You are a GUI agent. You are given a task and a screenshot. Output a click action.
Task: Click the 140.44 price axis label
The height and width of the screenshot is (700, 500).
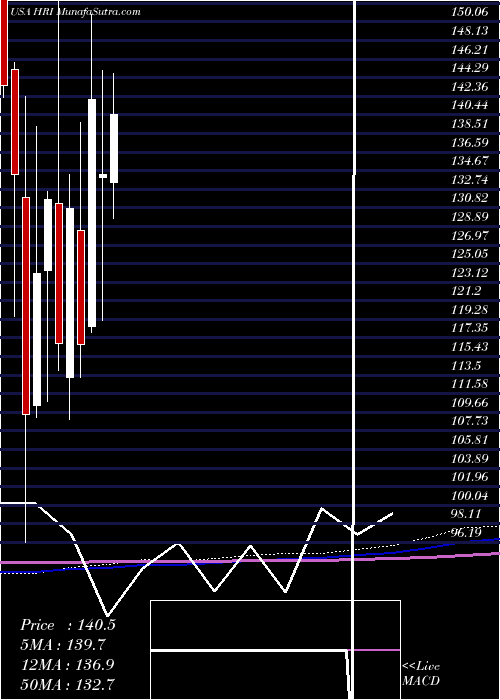click(x=469, y=105)
